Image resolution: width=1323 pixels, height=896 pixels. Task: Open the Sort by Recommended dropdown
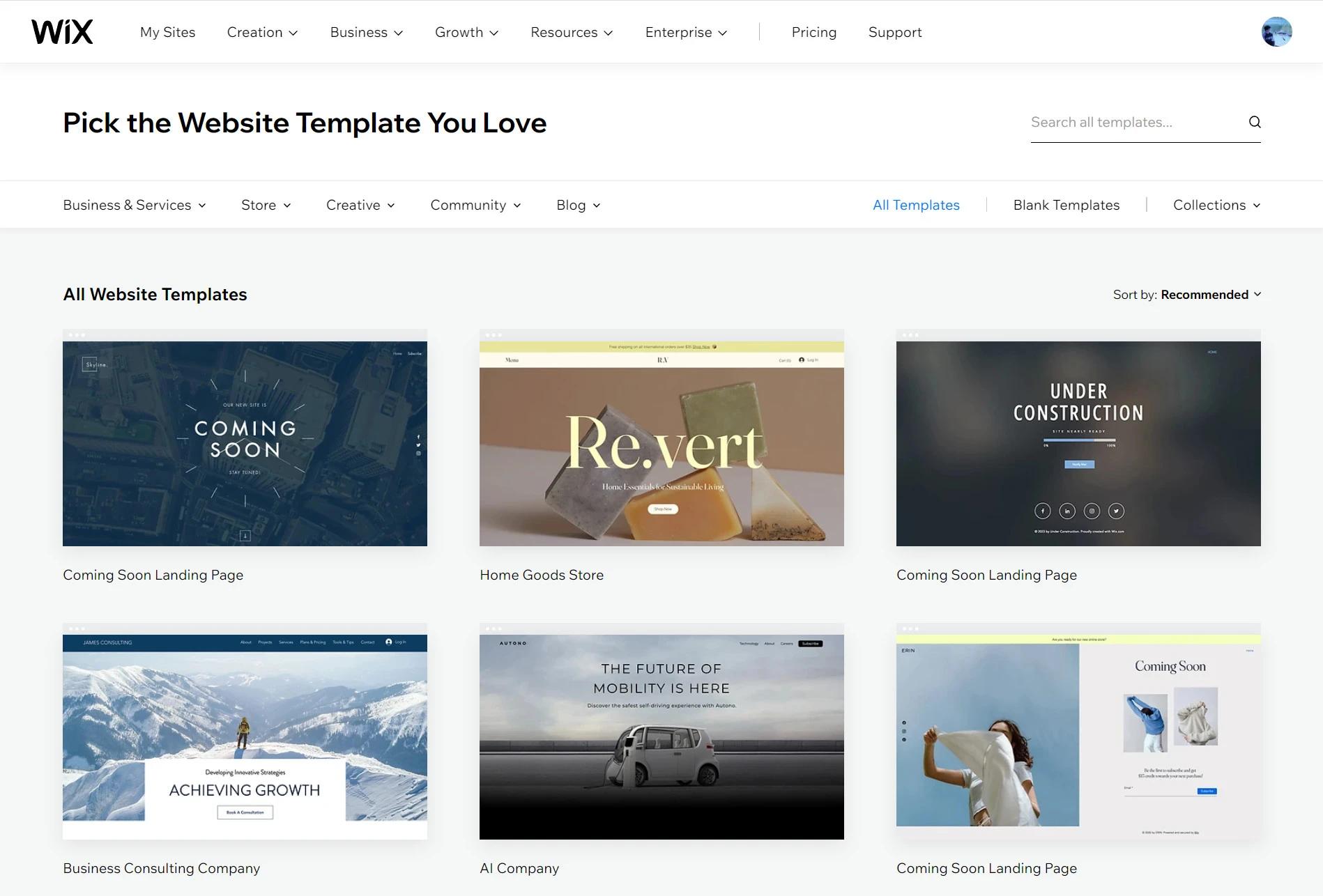click(x=1187, y=295)
